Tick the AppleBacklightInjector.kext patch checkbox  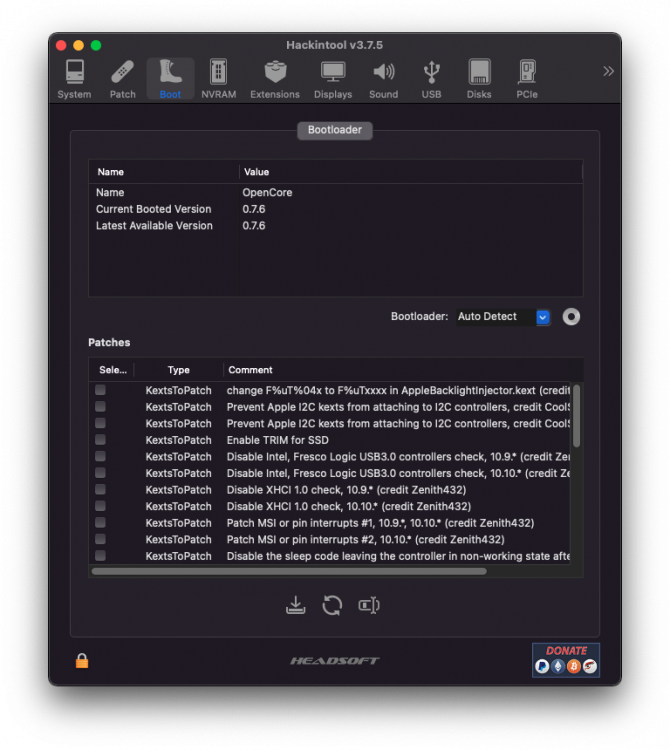[100, 390]
